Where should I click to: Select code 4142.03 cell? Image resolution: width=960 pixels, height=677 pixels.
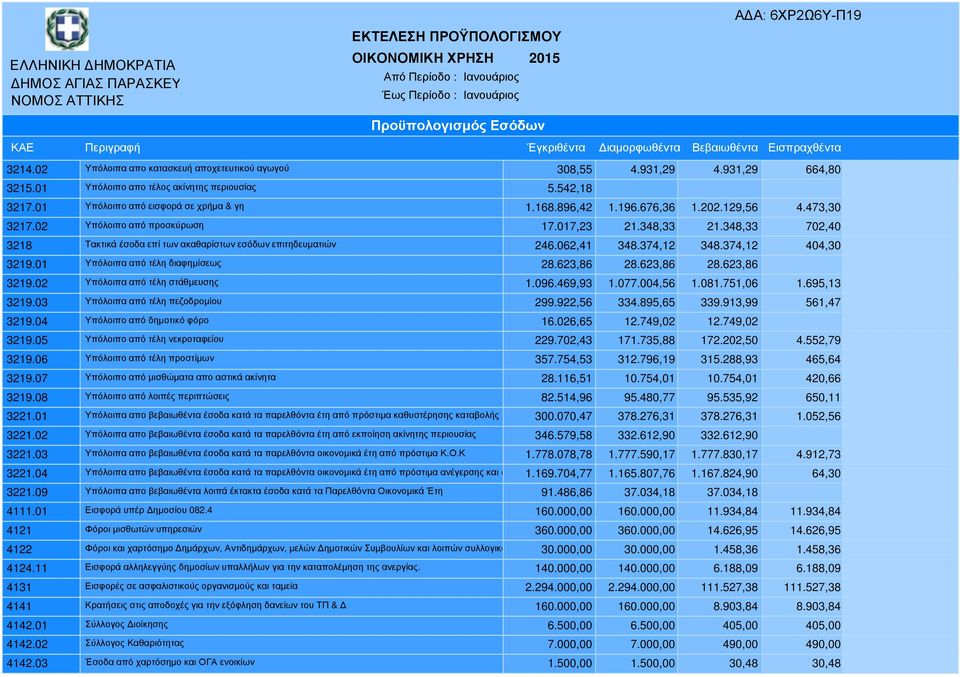pyautogui.click(x=42, y=663)
